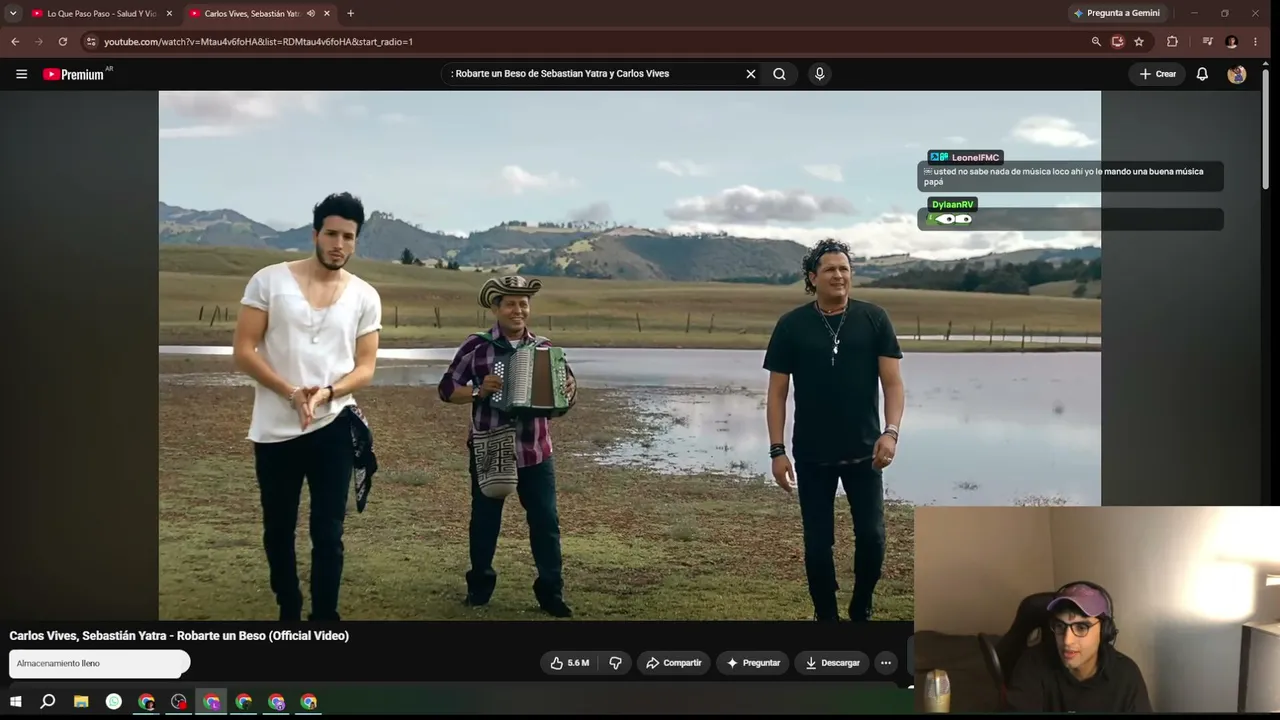Image resolution: width=1280 pixels, height=720 pixels.
Task: Close the Lo Que Paso Paso tab
Action: 169,14
